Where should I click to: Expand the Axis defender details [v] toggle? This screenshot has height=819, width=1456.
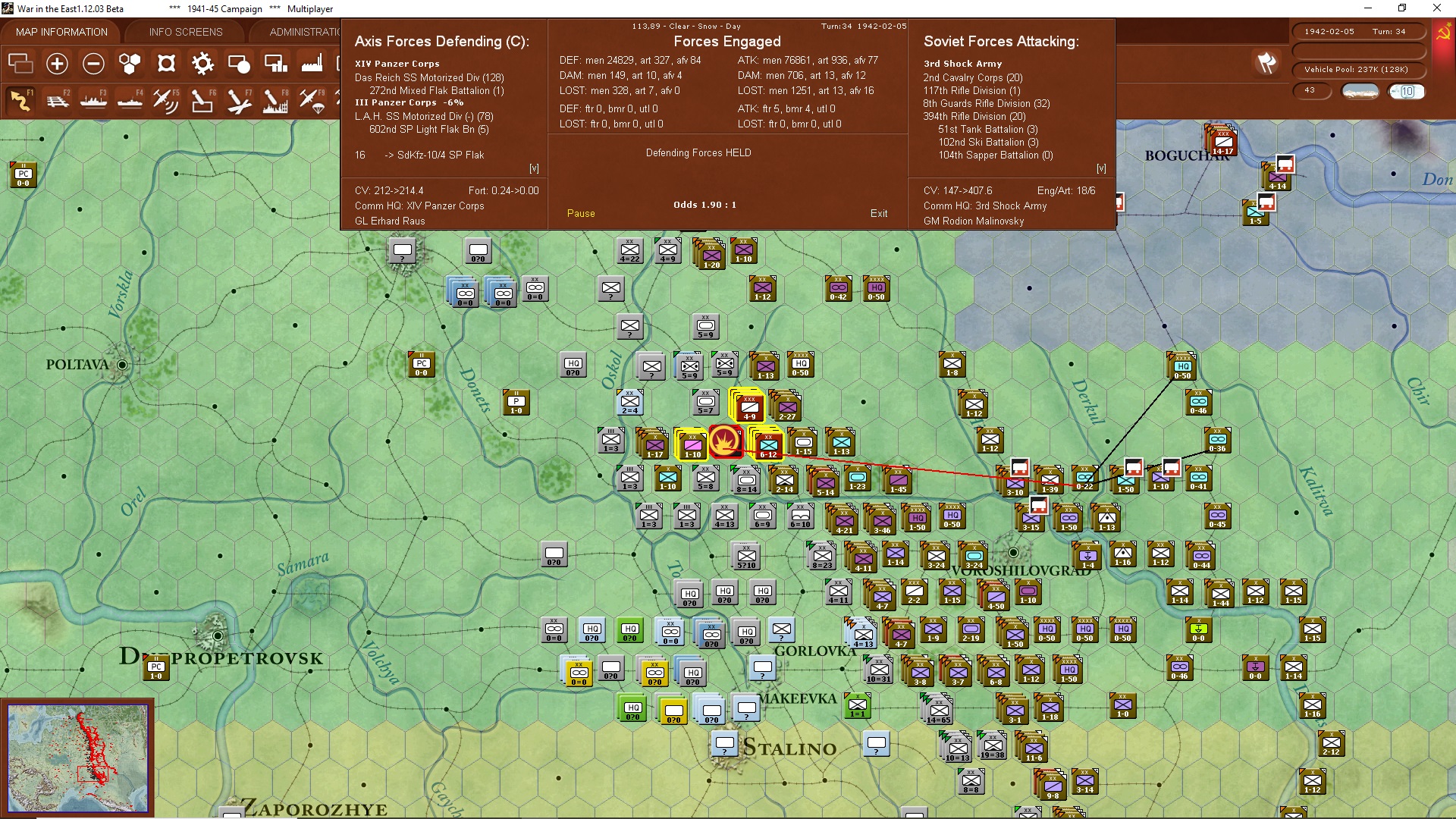[534, 168]
